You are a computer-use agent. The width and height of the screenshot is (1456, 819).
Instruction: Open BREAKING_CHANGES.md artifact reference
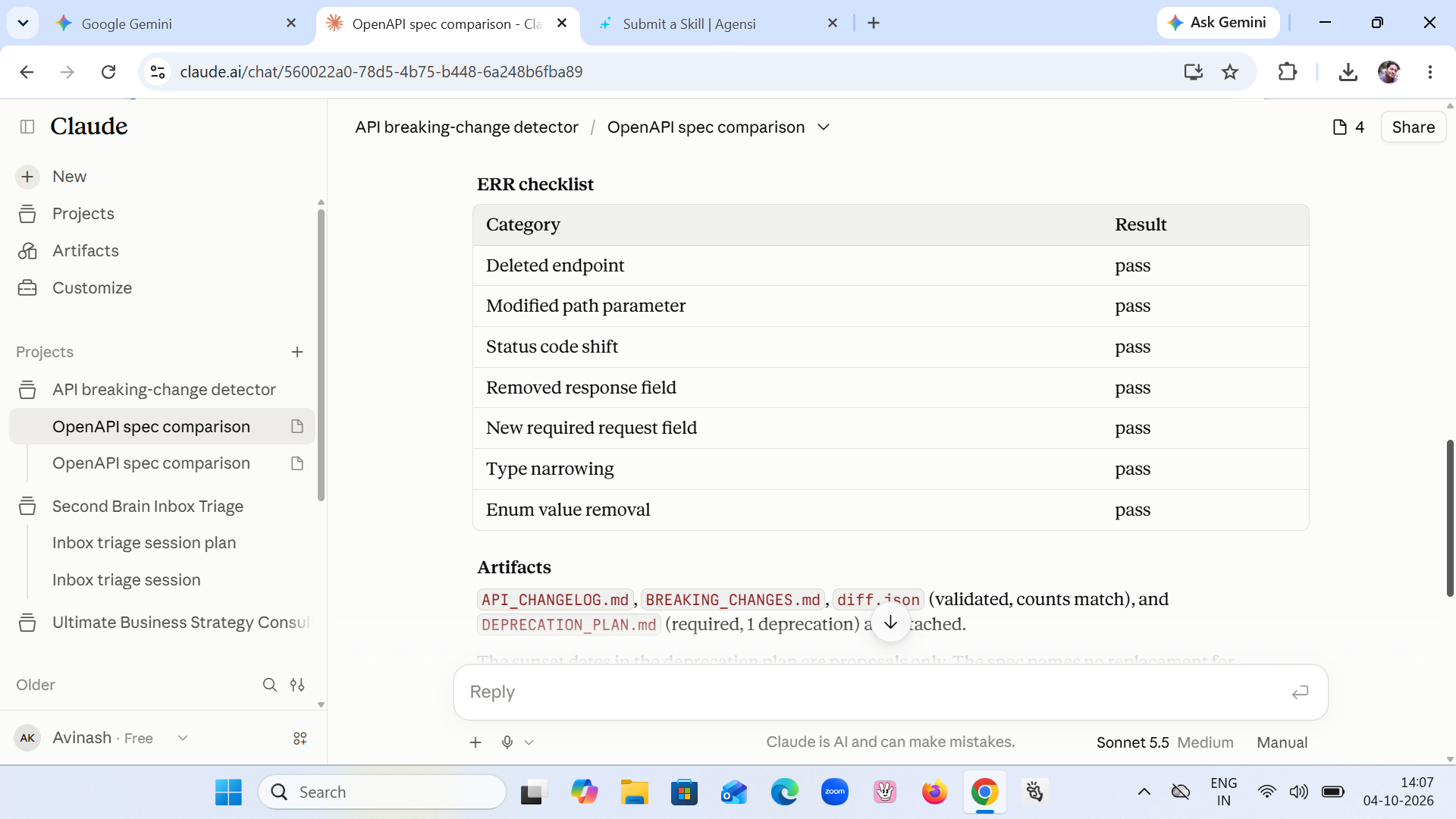733,600
